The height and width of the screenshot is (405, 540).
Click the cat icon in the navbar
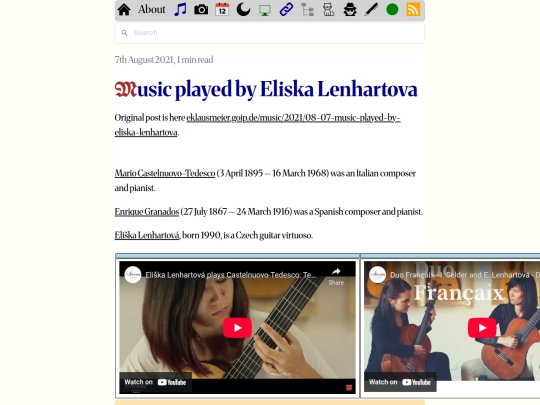(329, 10)
